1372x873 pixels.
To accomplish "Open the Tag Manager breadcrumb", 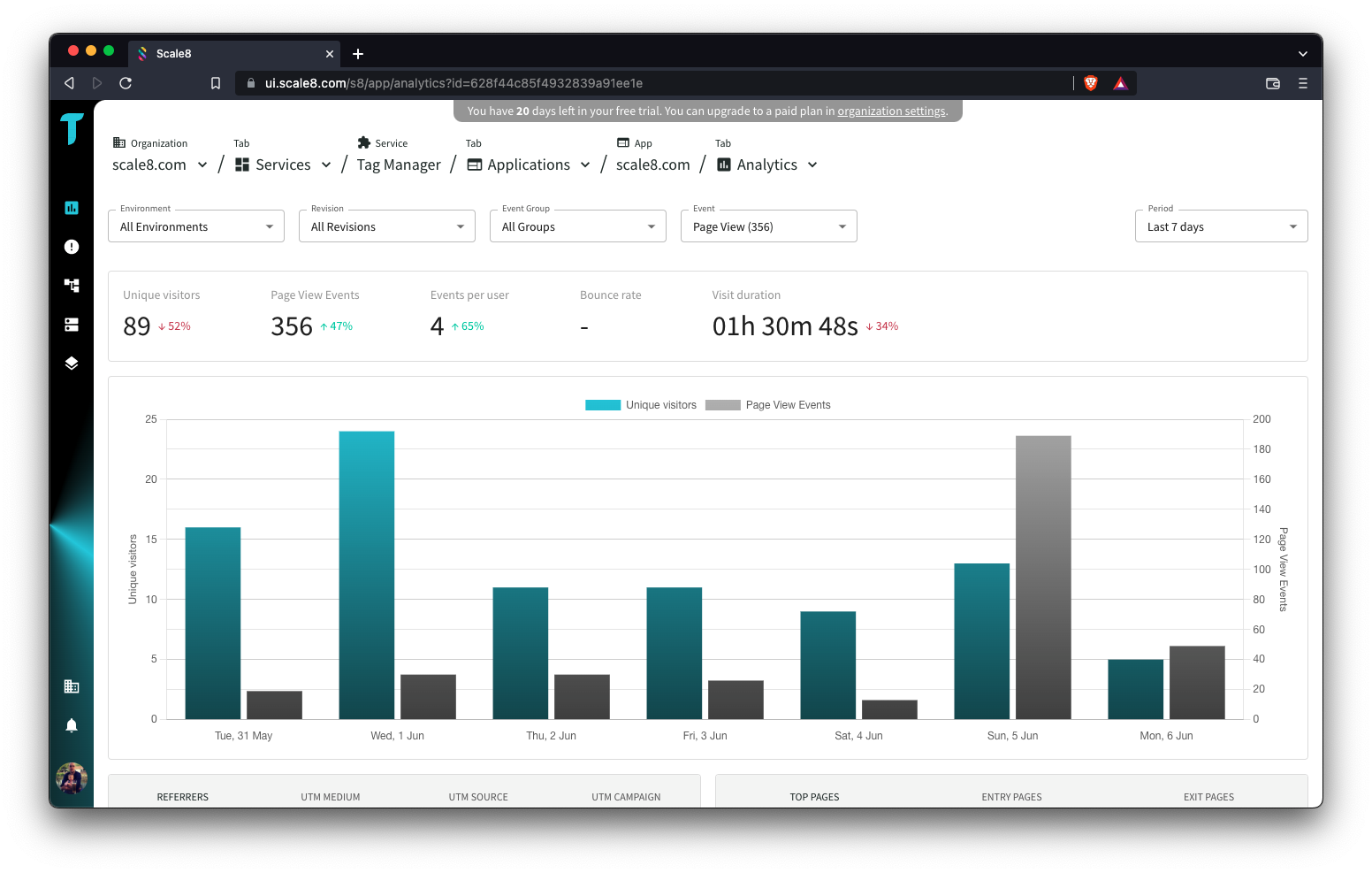I will (399, 165).
